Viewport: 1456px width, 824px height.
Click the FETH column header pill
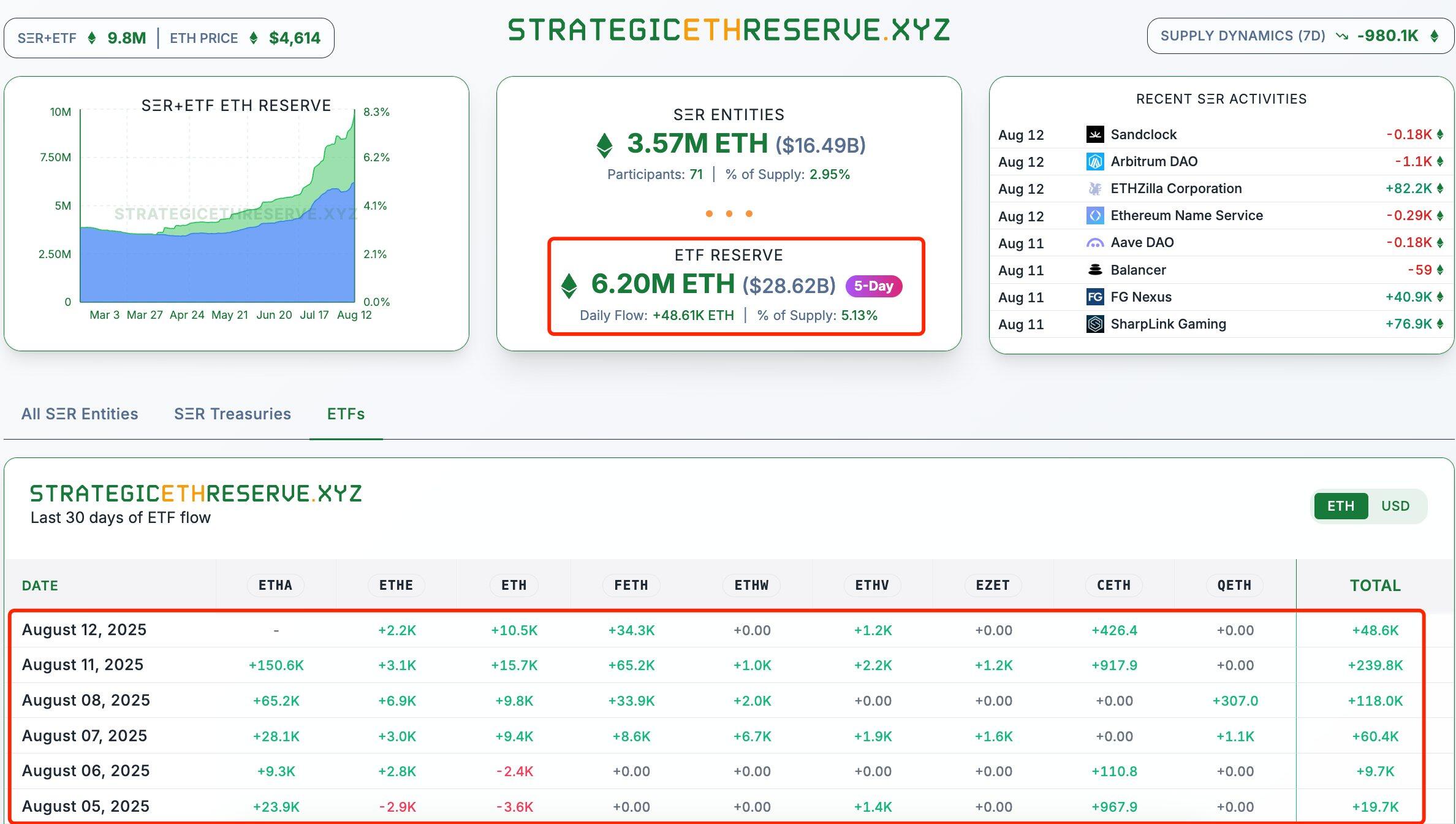pyautogui.click(x=631, y=585)
